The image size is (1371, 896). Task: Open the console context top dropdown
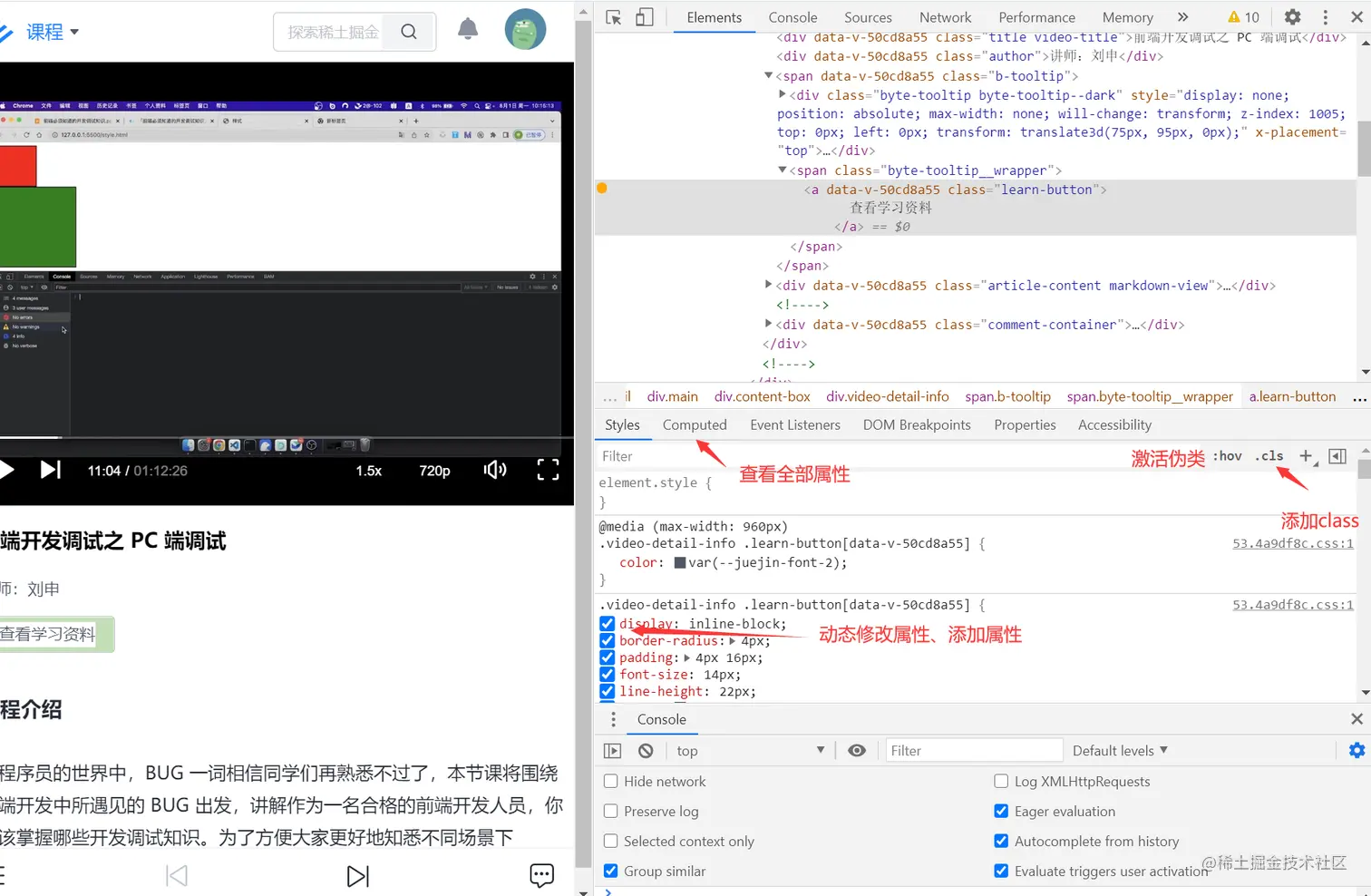click(x=750, y=751)
